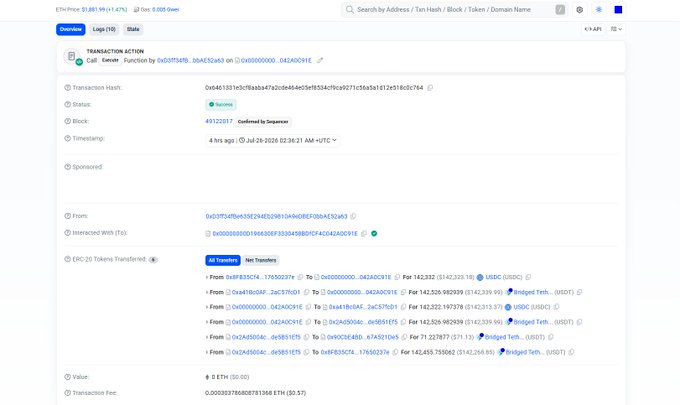The height and width of the screenshot is (405, 680).
Task: Expand the first transfer row for 142,332 USDC
Action: click(207, 277)
